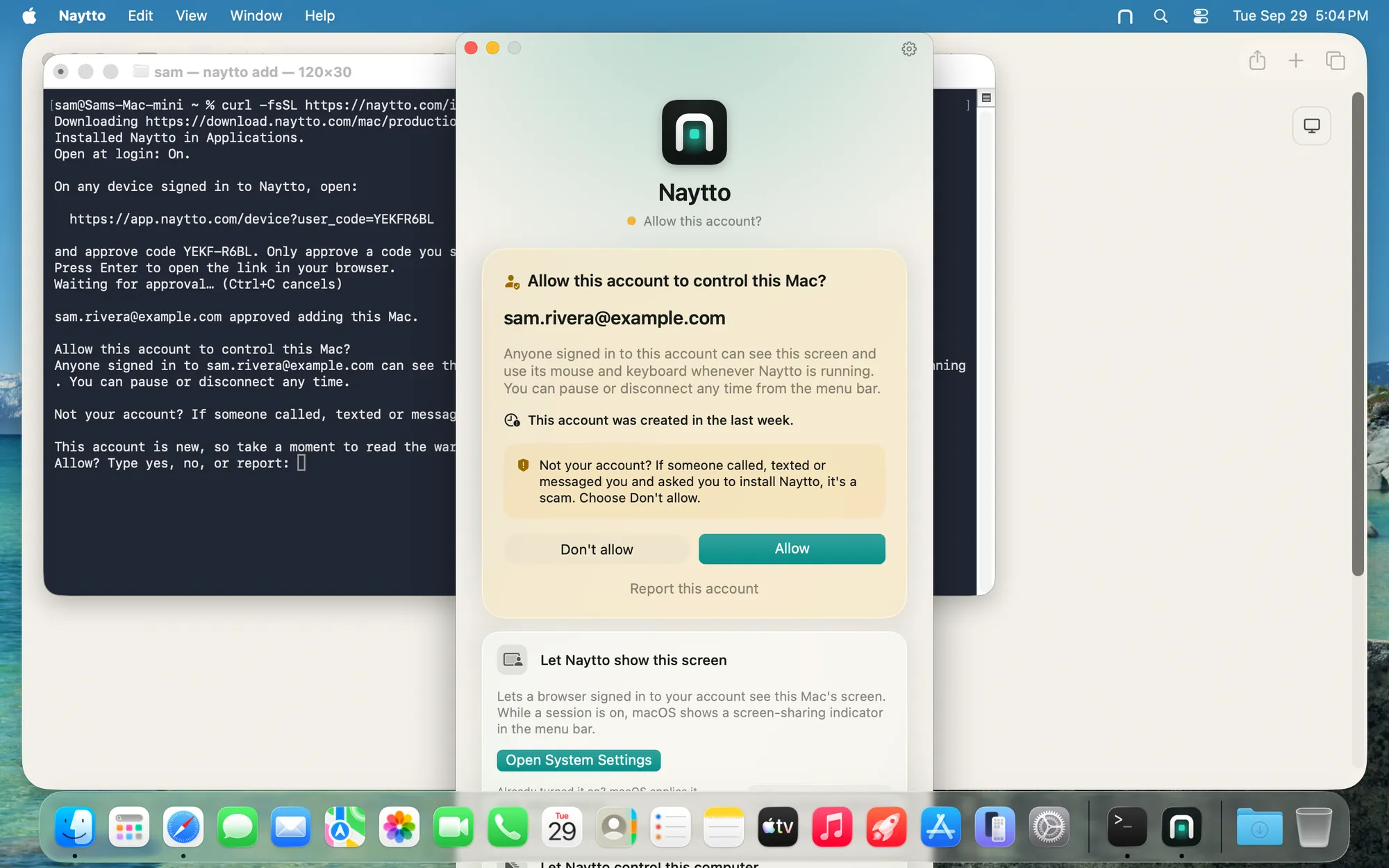Open Messages from the Dock

point(238,827)
